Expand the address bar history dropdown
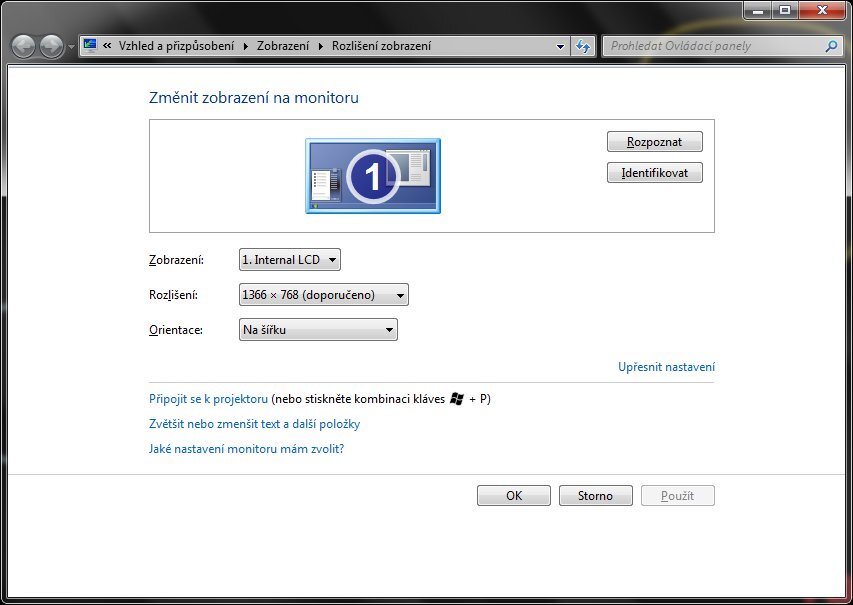This screenshot has height=605, width=853. [560, 46]
